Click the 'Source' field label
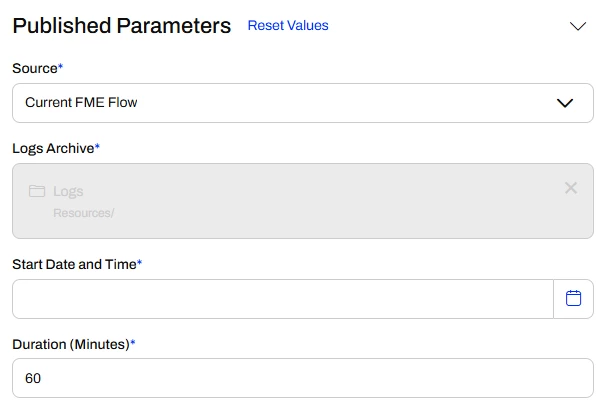The width and height of the screenshot is (606, 409). click(x=35, y=68)
